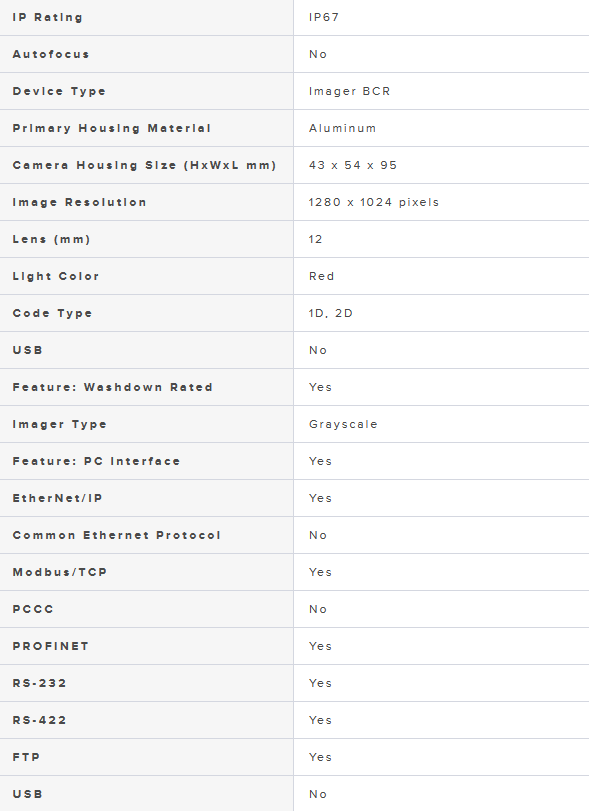Click the 1D, 2D value

pos(330,313)
